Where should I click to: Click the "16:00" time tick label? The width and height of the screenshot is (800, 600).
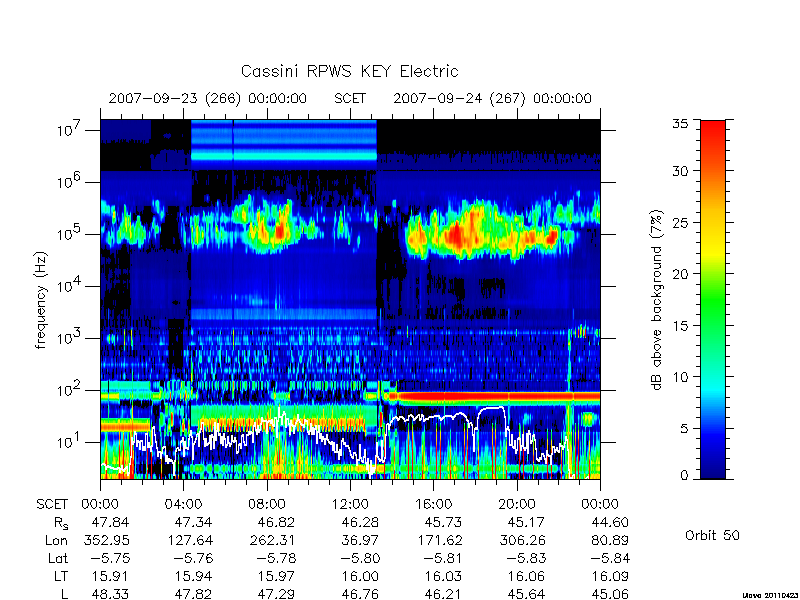tap(433, 504)
